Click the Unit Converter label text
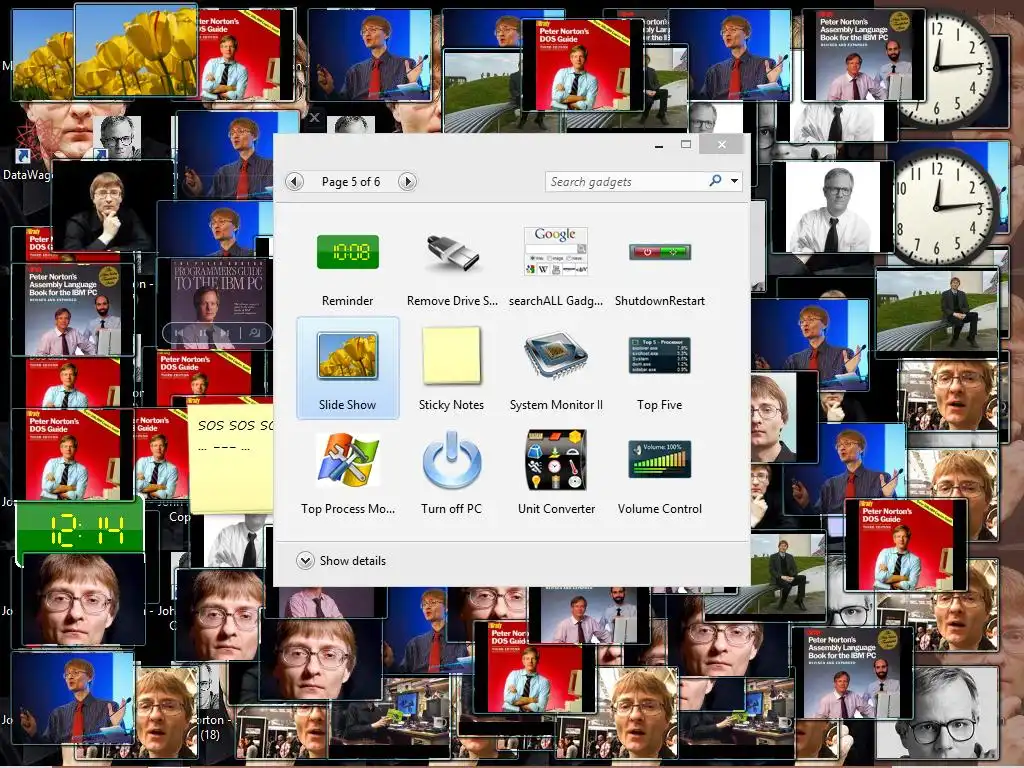Image resolution: width=1024 pixels, height=768 pixels. click(556, 509)
